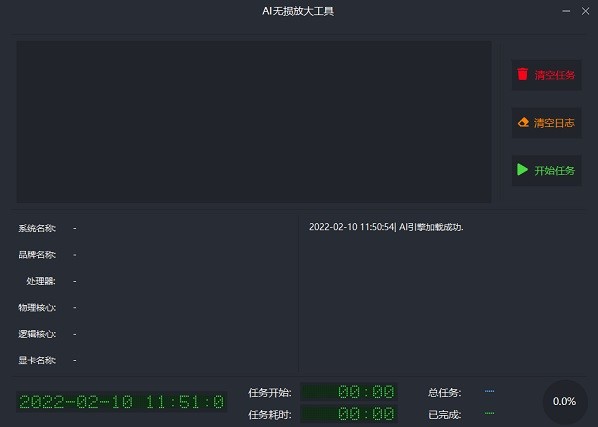Click the 已完成 label
This screenshot has width=598, height=427.
(x=445, y=414)
